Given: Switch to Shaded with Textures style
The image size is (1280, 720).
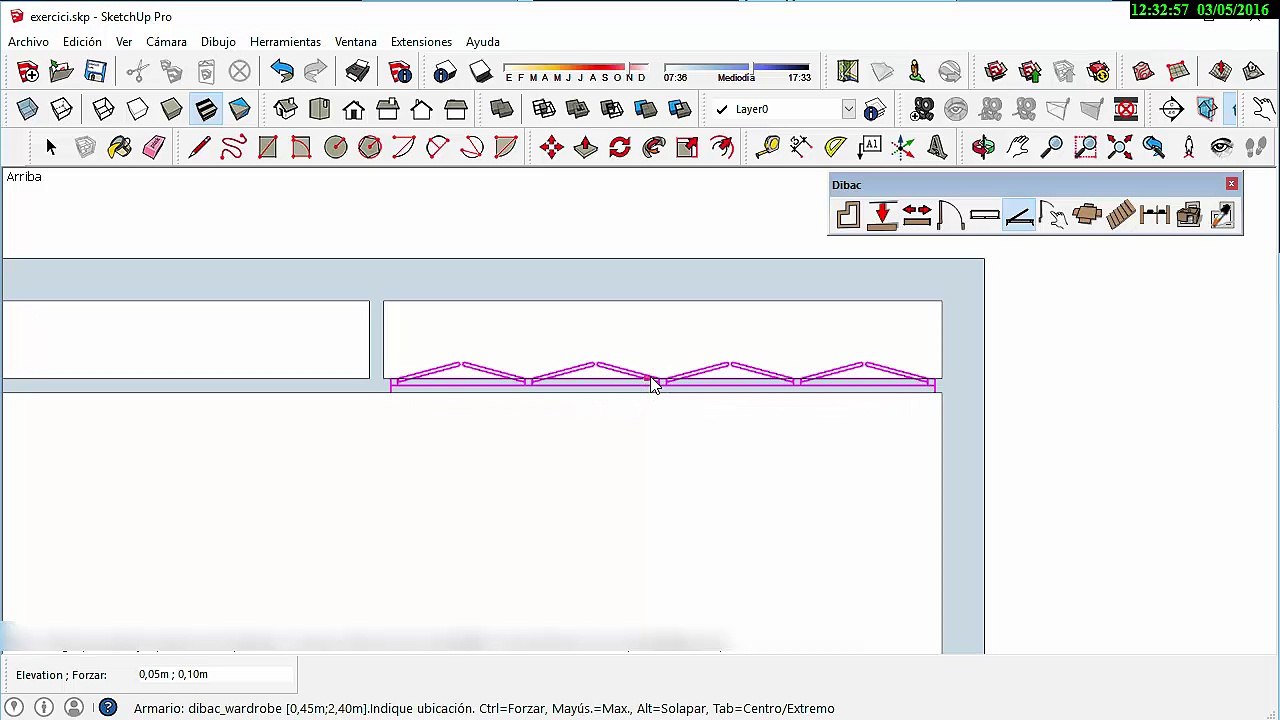Looking at the screenshot, I should [x=205, y=109].
